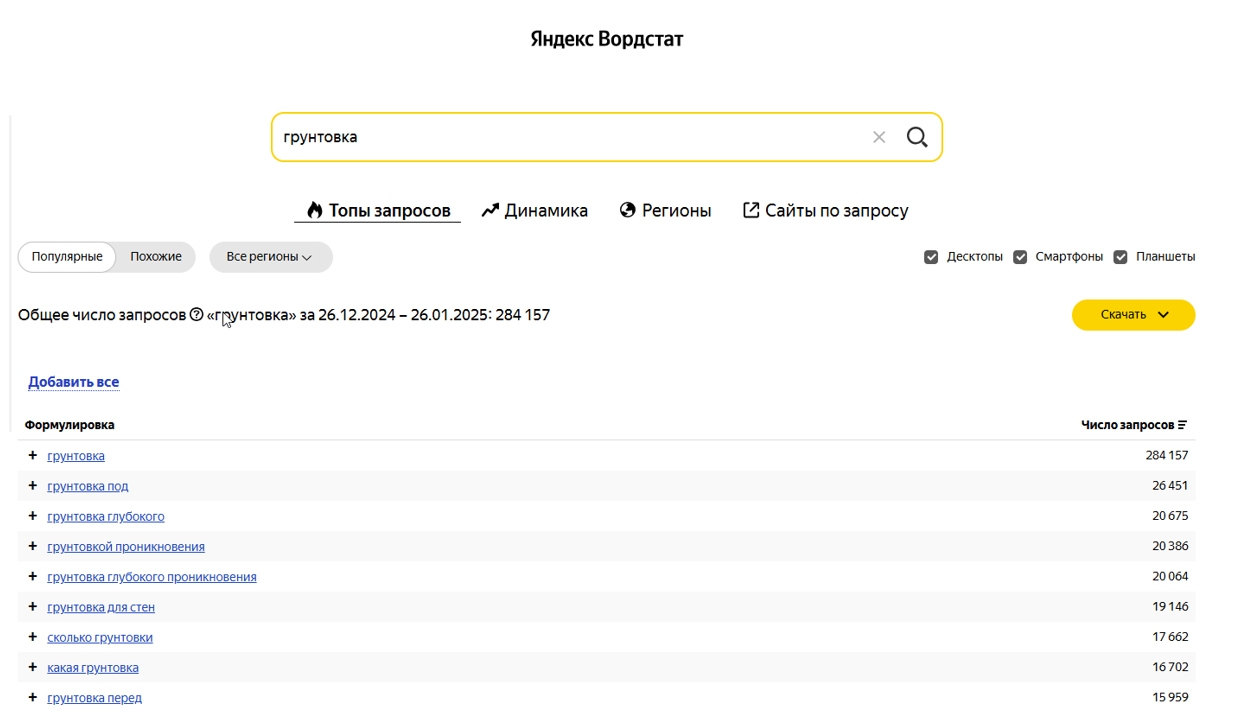This screenshot has width=1234, height=727.
Task: Open the «грунтовка глубокого» query link
Action: coord(106,517)
